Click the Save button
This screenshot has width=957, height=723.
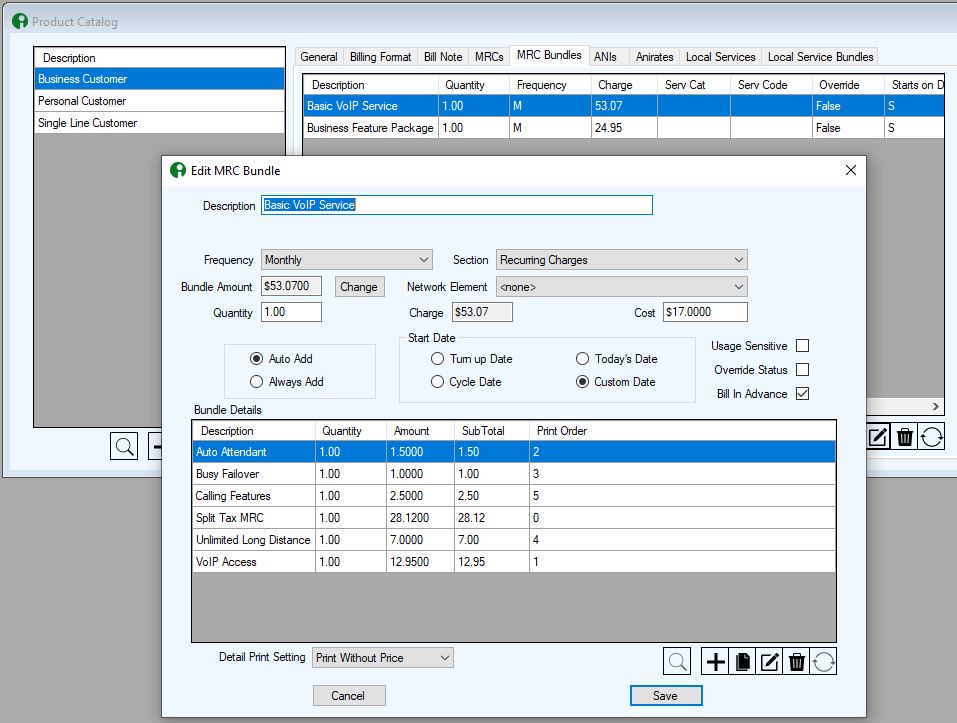[665, 696]
